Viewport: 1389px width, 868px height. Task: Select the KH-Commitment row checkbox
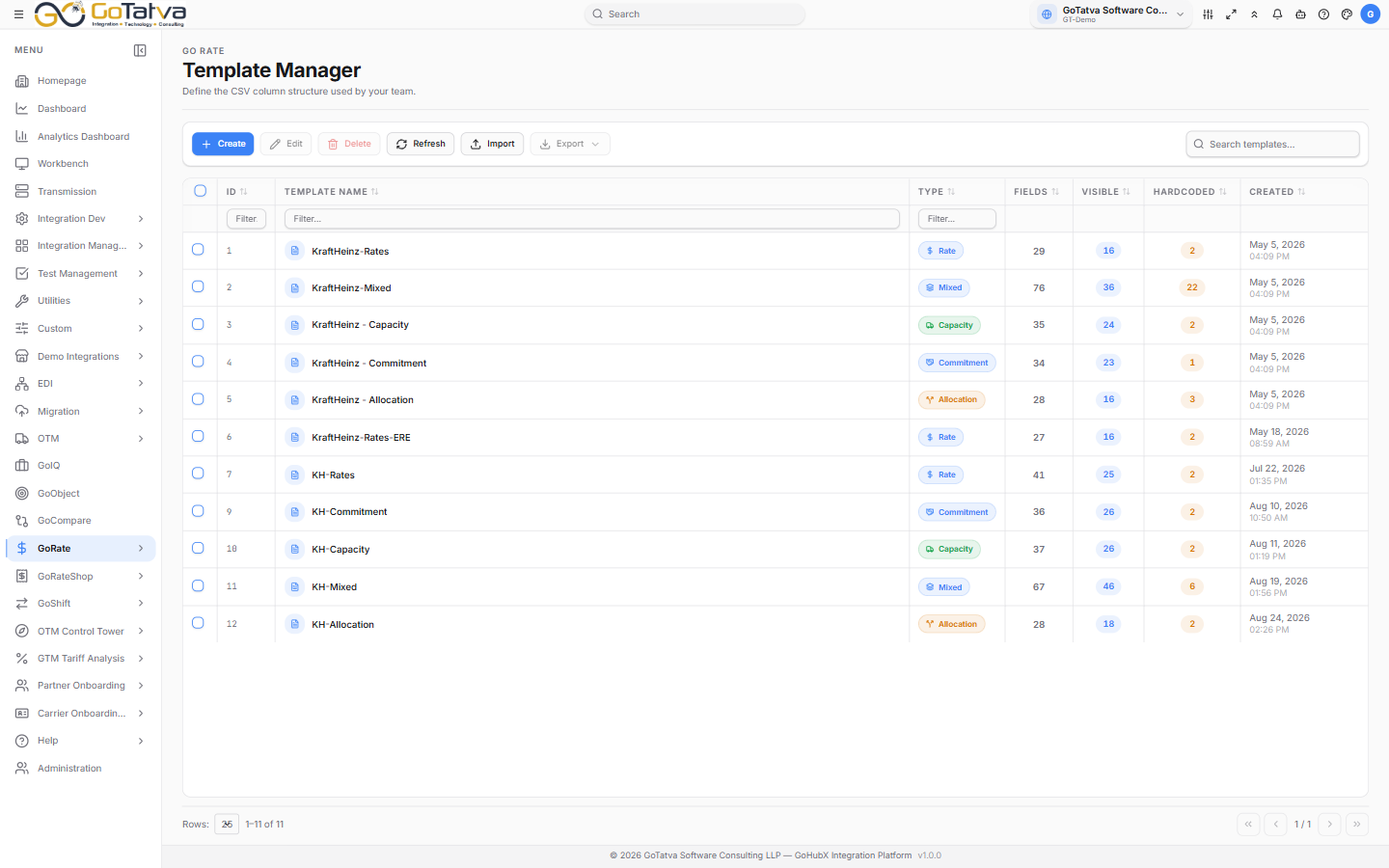pos(198,511)
